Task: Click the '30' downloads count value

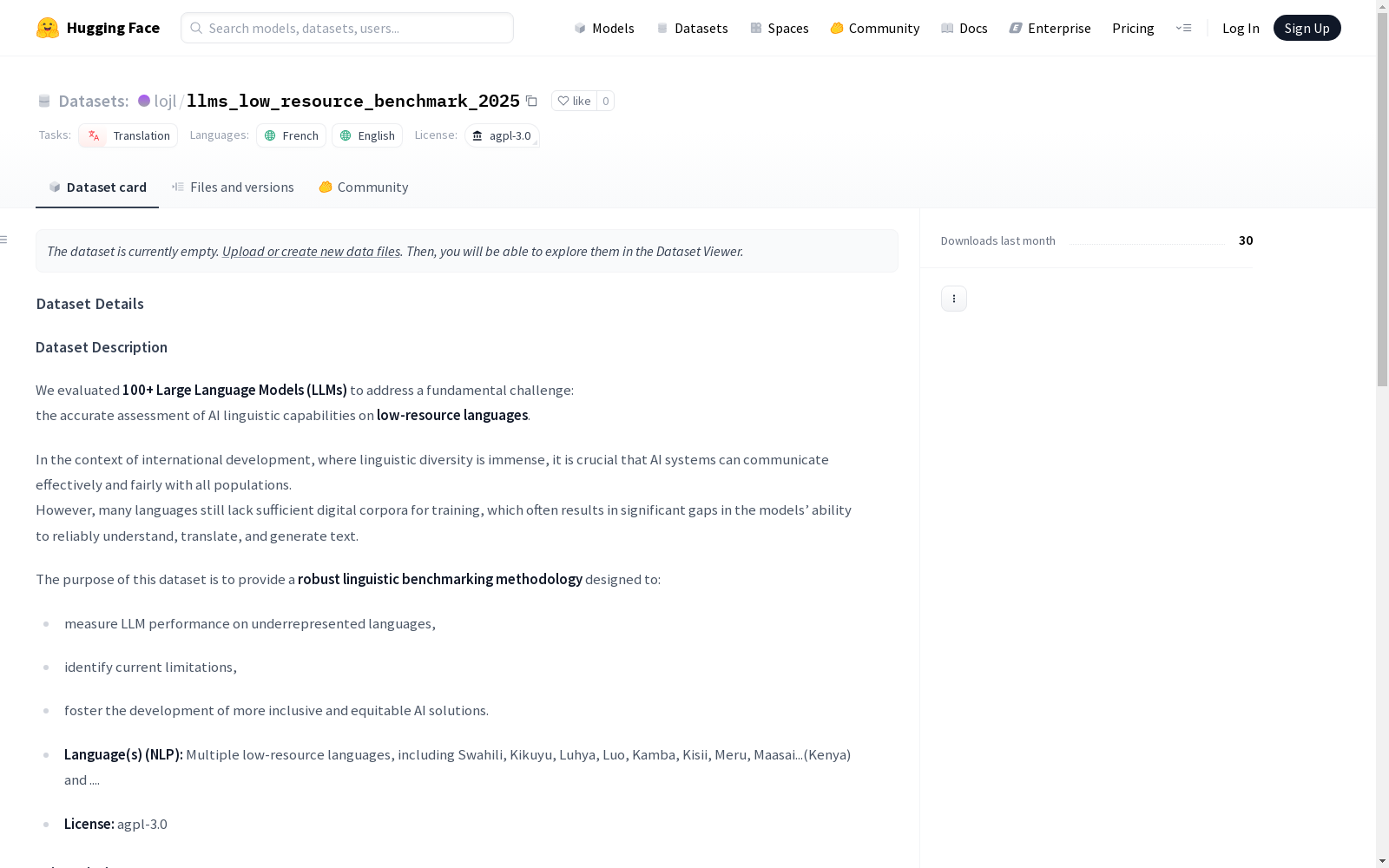Action: coord(1246,240)
